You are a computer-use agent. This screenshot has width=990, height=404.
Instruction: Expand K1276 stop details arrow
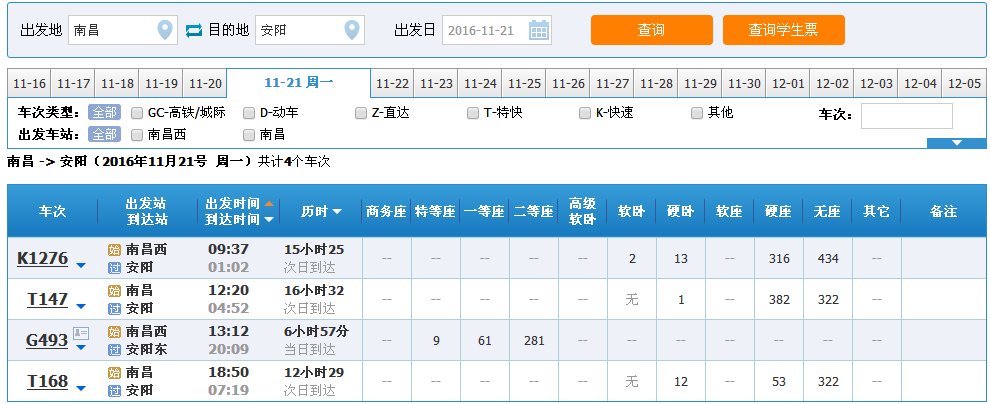[x=81, y=266]
